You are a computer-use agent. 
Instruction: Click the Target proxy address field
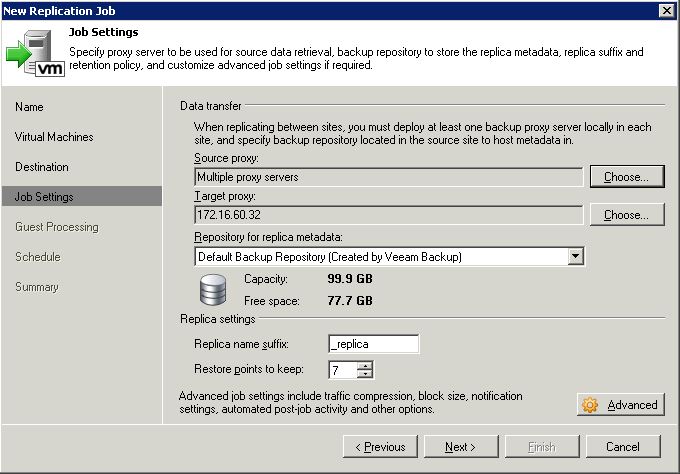tap(389, 215)
